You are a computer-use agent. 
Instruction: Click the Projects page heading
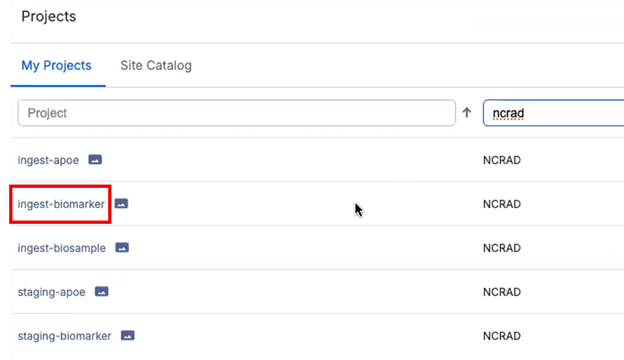click(x=49, y=16)
